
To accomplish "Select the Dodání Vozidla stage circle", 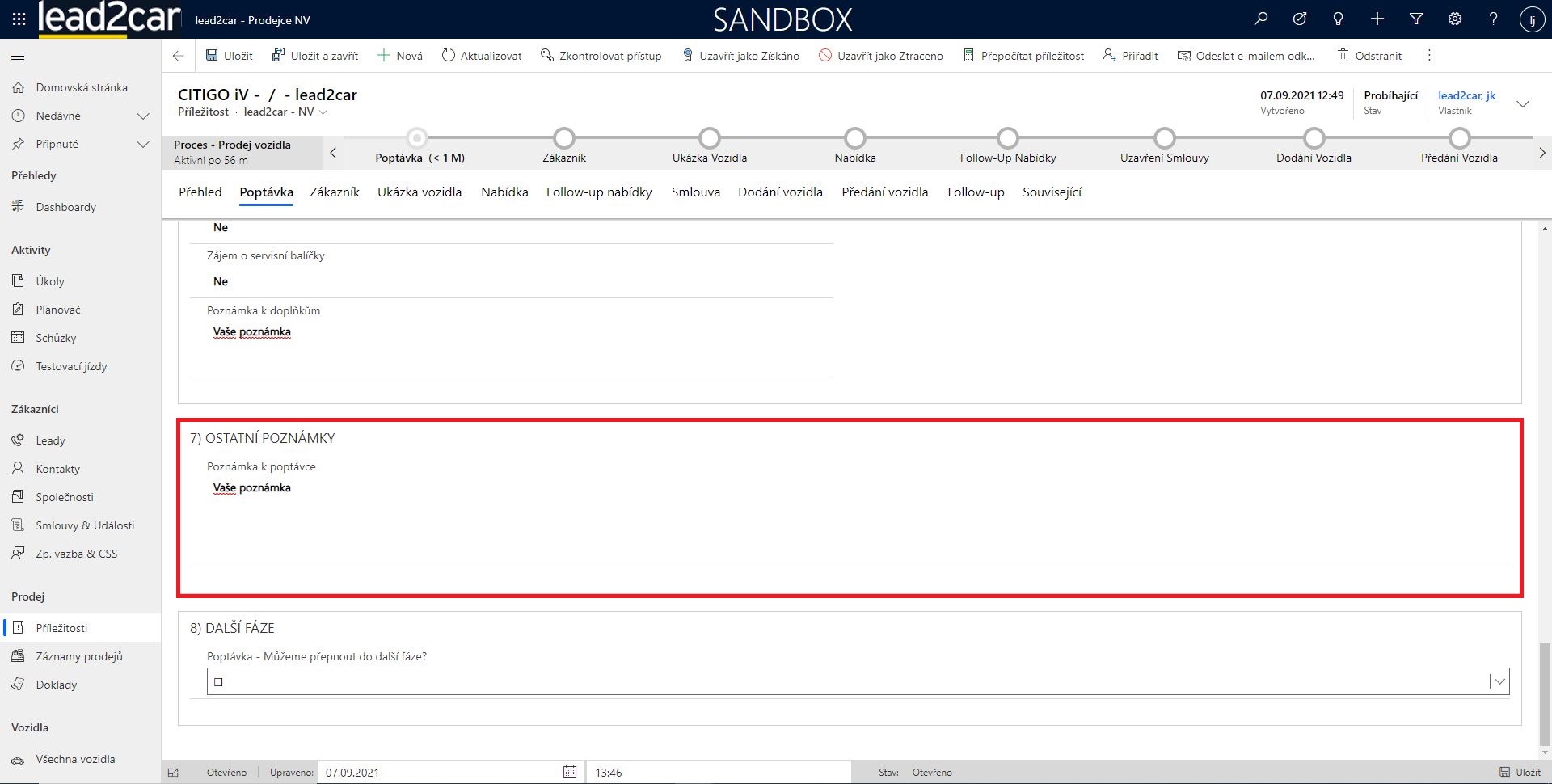I will coord(1314,138).
